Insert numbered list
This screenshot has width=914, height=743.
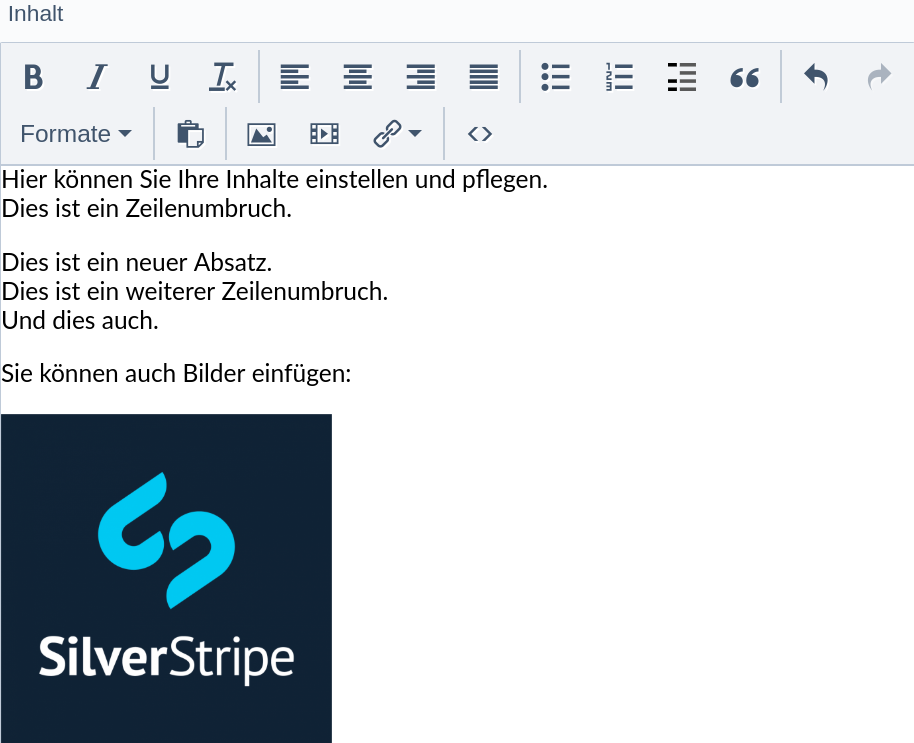(x=619, y=77)
